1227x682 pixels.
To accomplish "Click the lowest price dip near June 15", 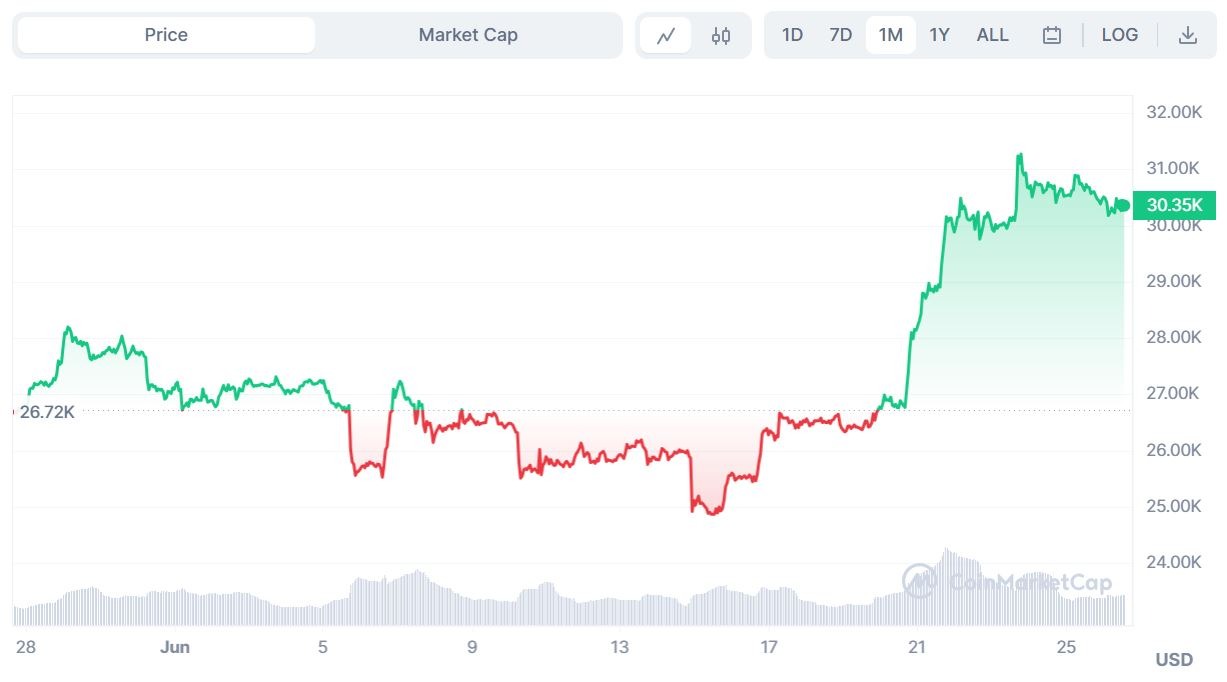I will [712, 513].
